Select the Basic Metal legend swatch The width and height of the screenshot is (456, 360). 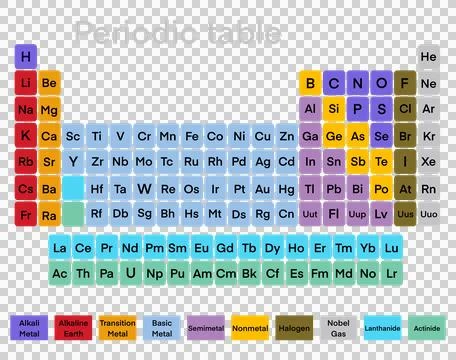pyautogui.click(x=162, y=328)
